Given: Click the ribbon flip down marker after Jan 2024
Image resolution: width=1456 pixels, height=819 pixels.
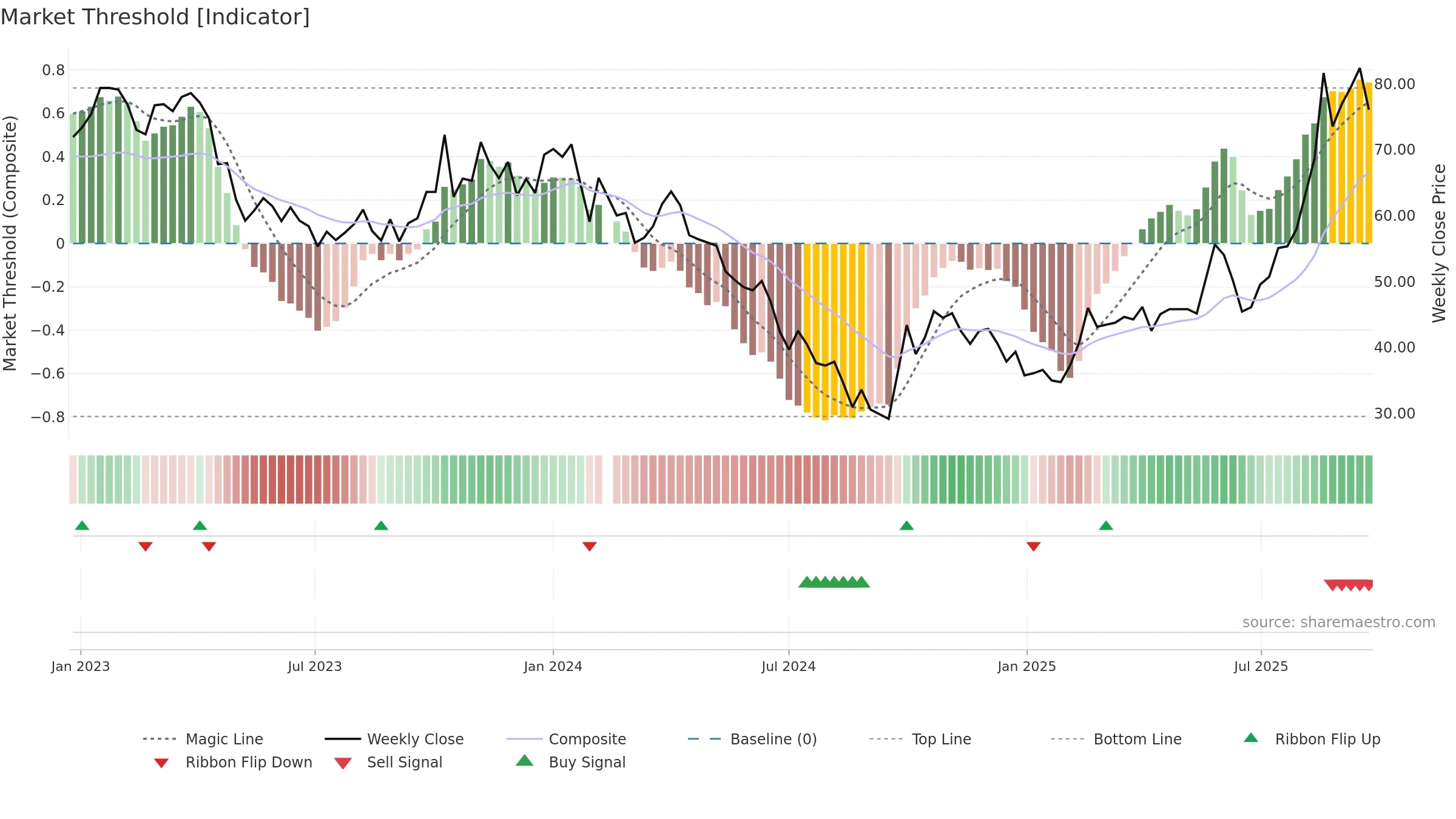Looking at the screenshot, I should [590, 547].
